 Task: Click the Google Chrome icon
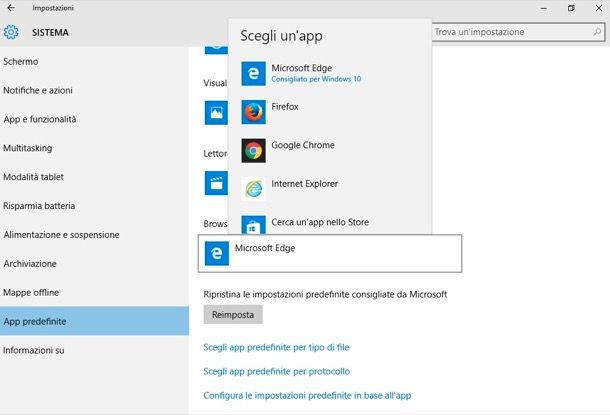[x=253, y=151]
